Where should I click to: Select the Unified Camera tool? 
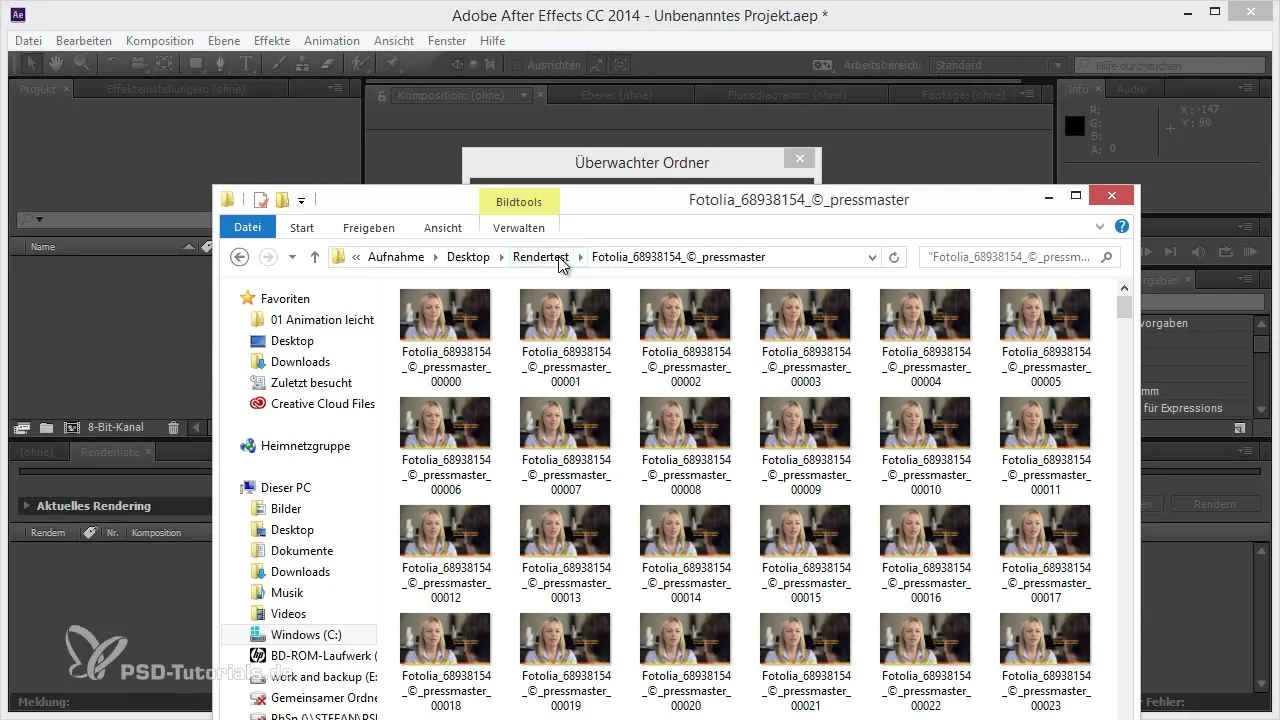coord(138,64)
